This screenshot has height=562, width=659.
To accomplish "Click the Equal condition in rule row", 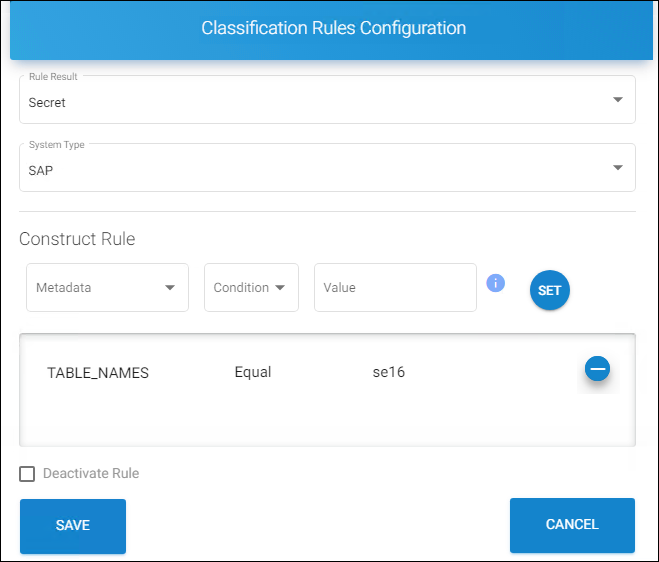I will pos(253,373).
